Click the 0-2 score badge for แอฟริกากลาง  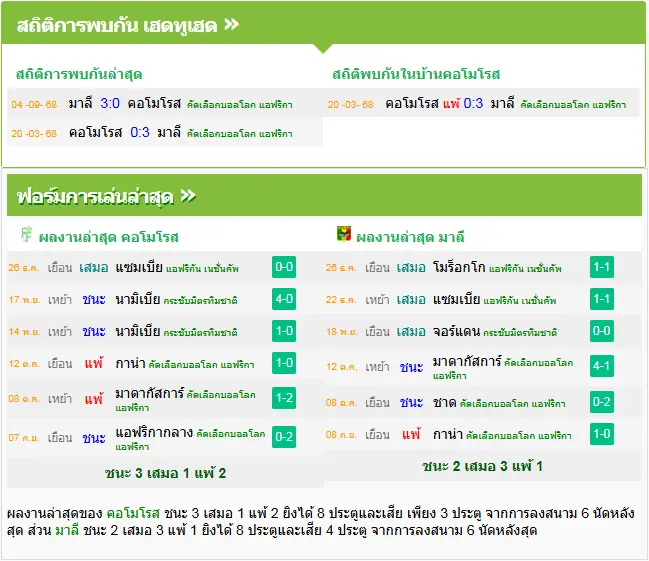click(x=284, y=437)
